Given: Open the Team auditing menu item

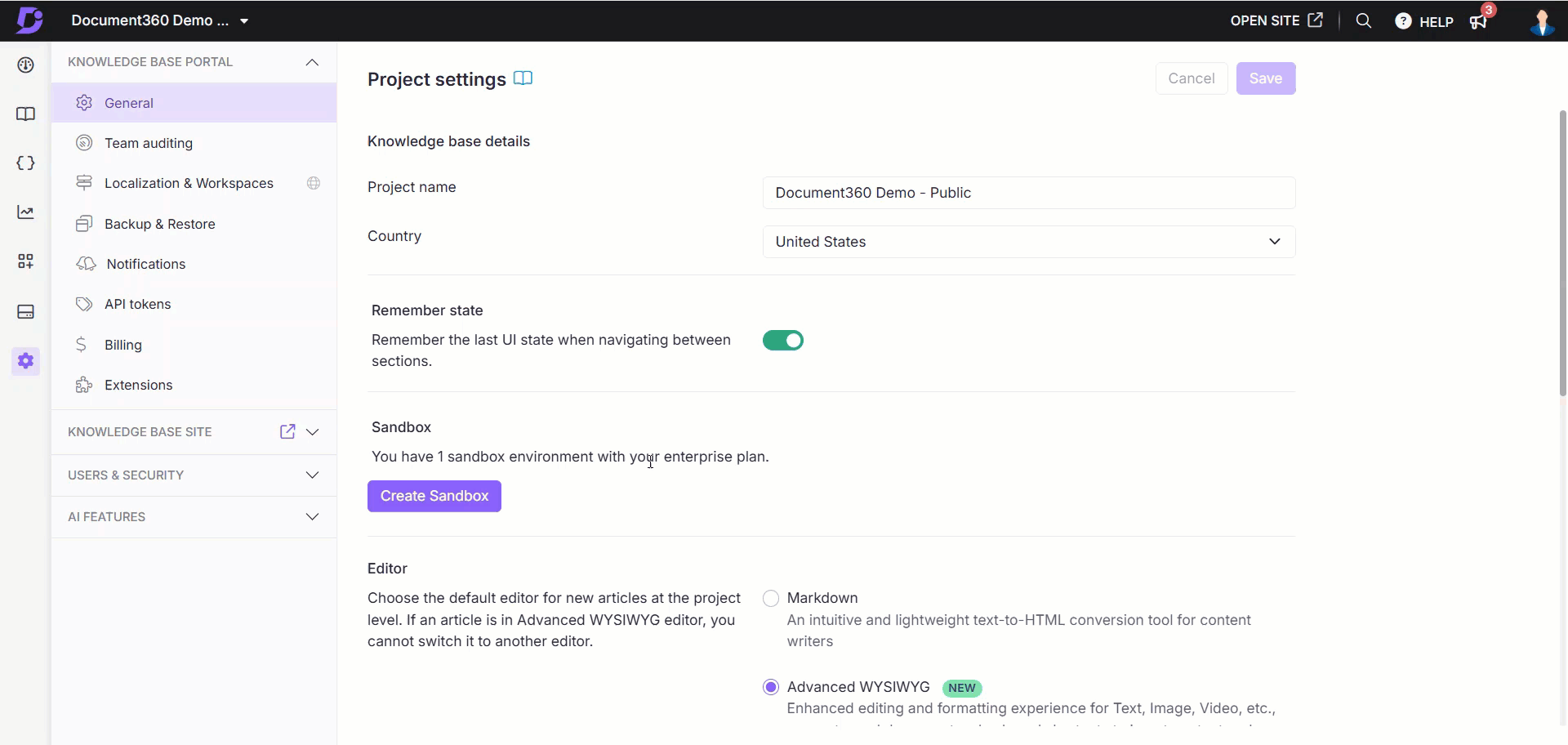Looking at the screenshot, I should [194, 143].
